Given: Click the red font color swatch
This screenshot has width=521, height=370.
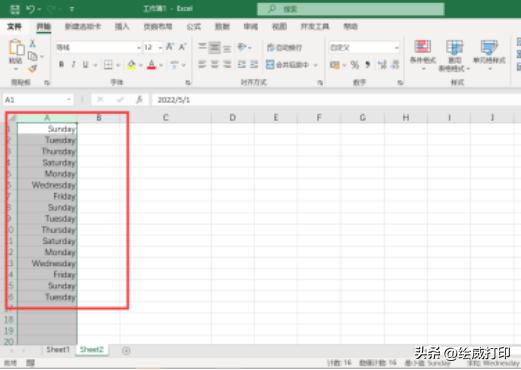Looking at the screenshot, I should (151, 64).
